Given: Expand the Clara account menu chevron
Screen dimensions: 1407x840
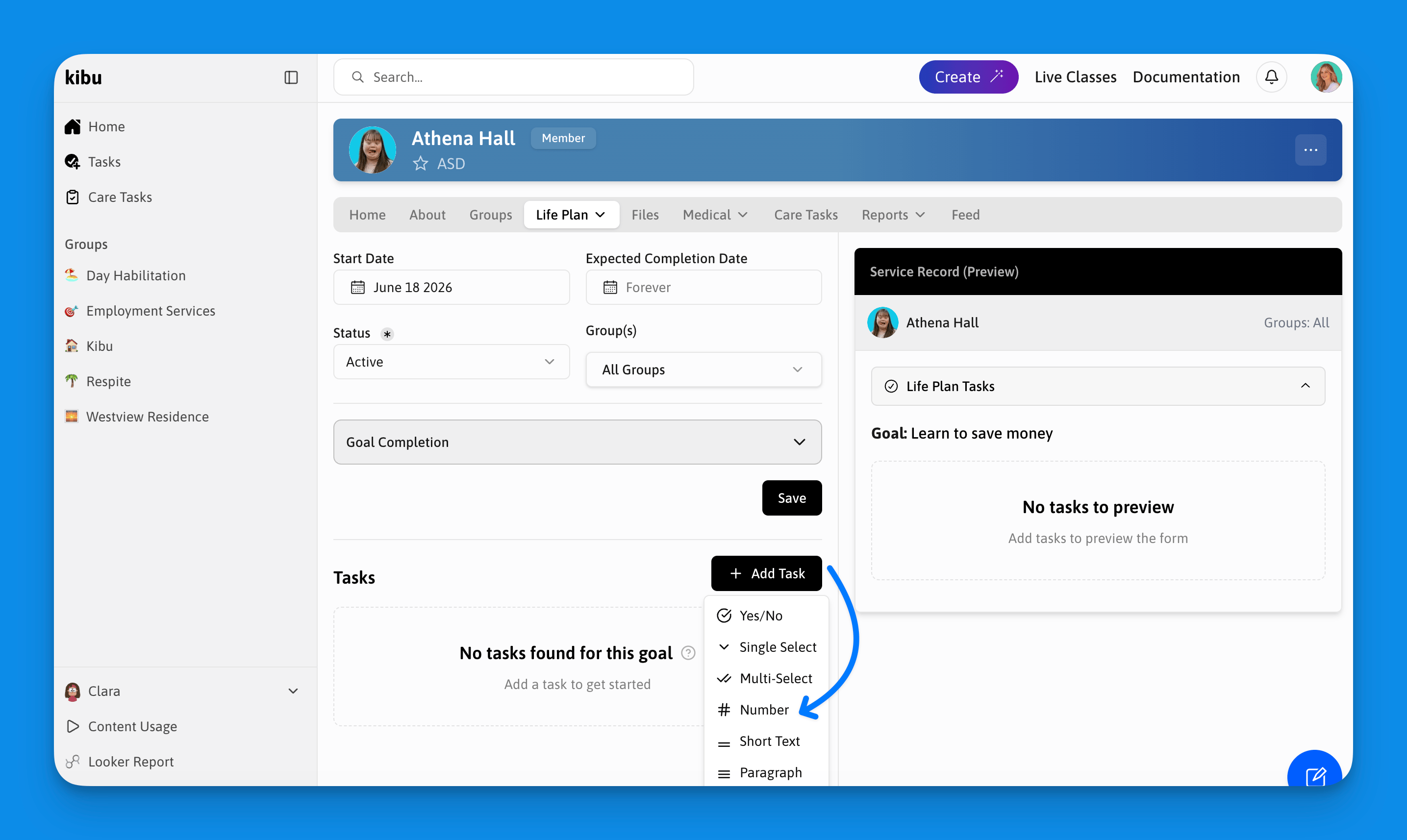Looking at the screenshot, I should (x=293, y=691).
